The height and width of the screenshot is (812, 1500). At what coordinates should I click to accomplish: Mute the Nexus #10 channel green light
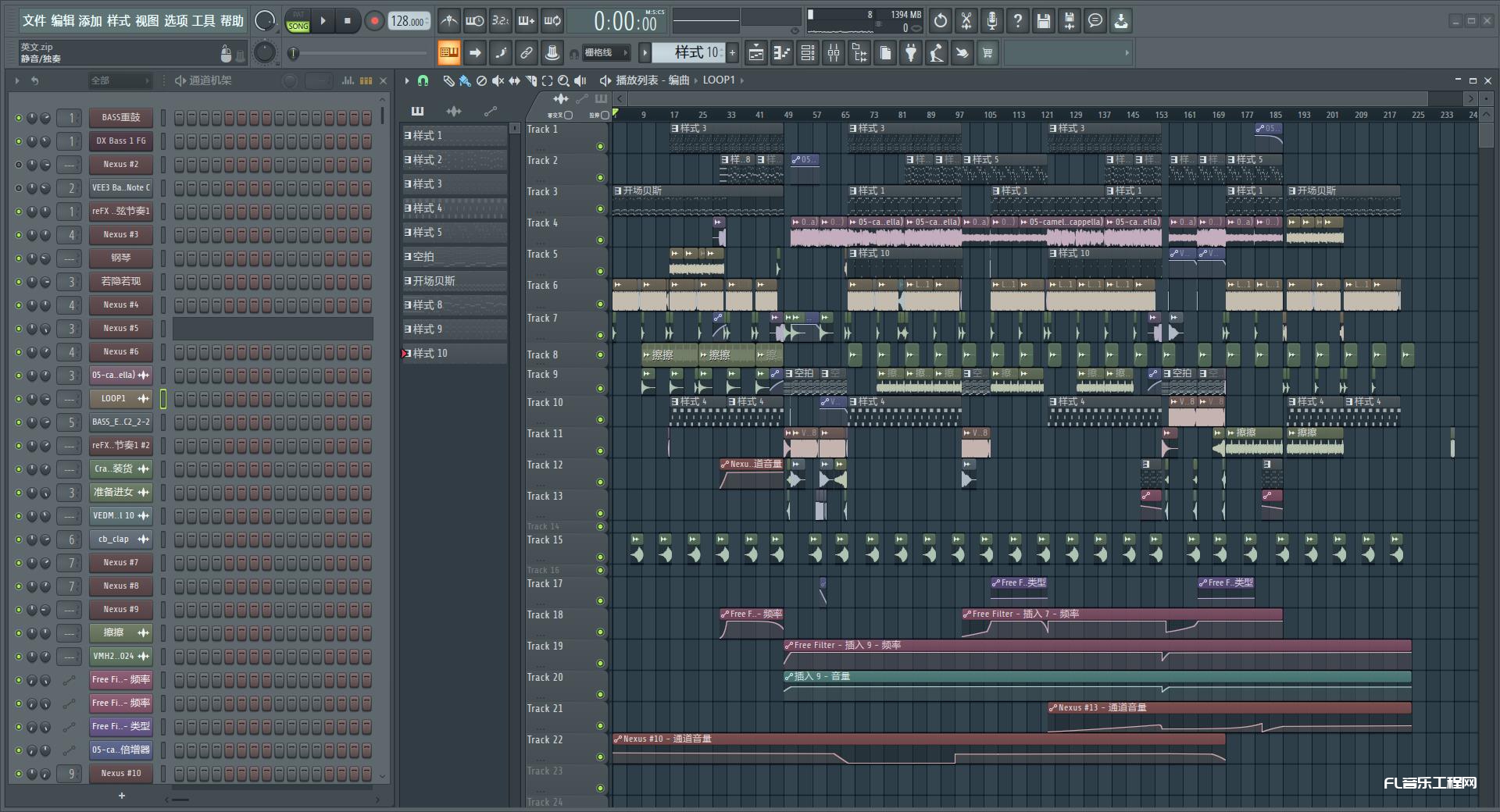point(19,774)
